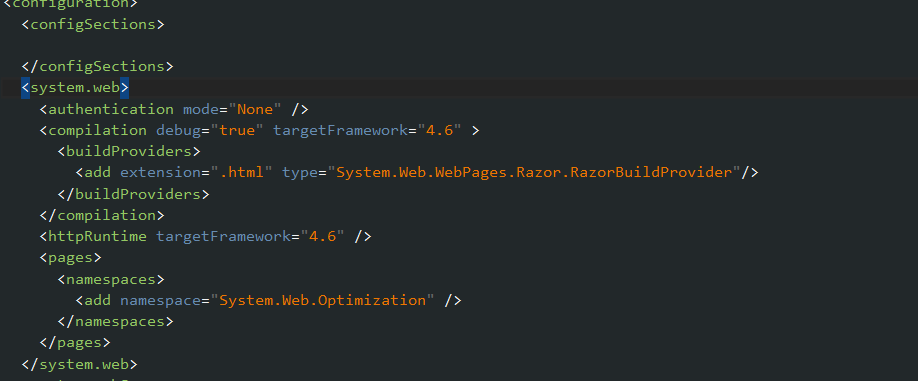Select the mode attribute value "None"

pos(255,109)
